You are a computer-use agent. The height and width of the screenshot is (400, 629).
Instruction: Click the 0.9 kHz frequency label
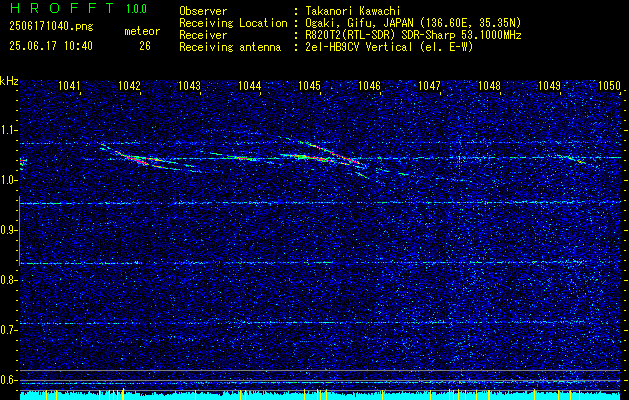tap(8, 230)
